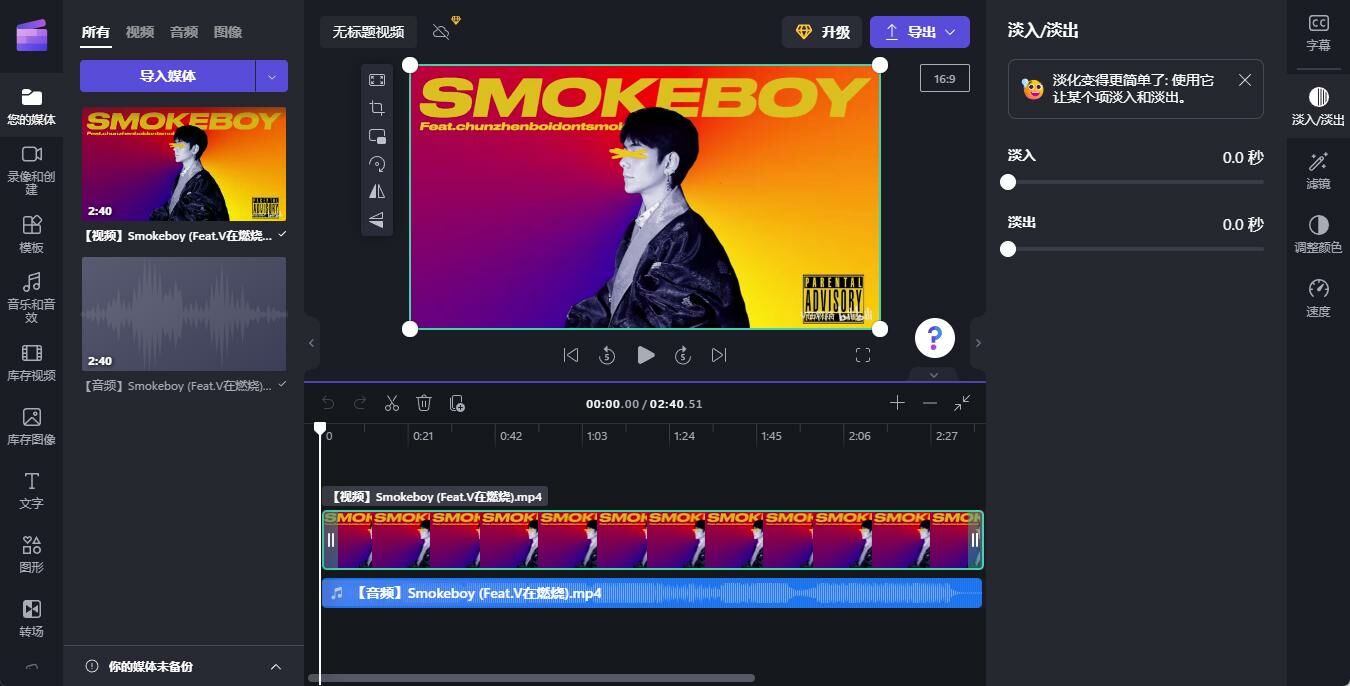Click the 升级 (Upgrade) button

(822, 32)
